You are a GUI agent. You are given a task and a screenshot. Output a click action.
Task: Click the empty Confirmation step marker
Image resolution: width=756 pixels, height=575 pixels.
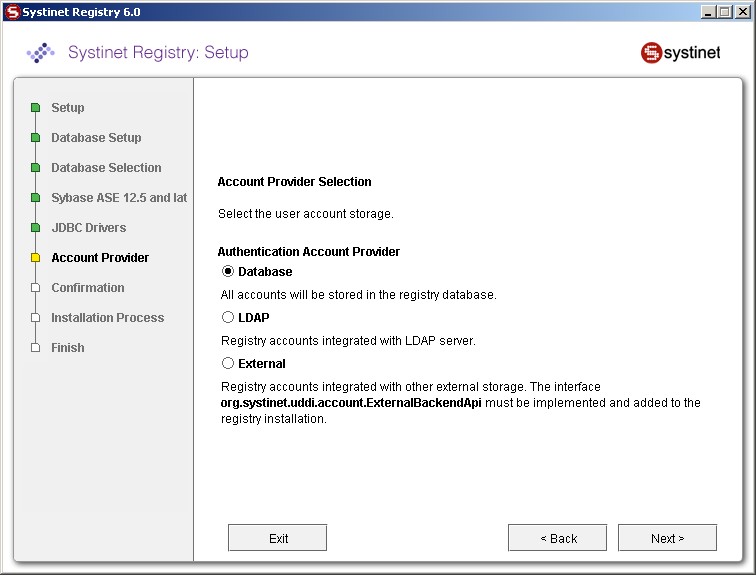[x=35, y=288]
